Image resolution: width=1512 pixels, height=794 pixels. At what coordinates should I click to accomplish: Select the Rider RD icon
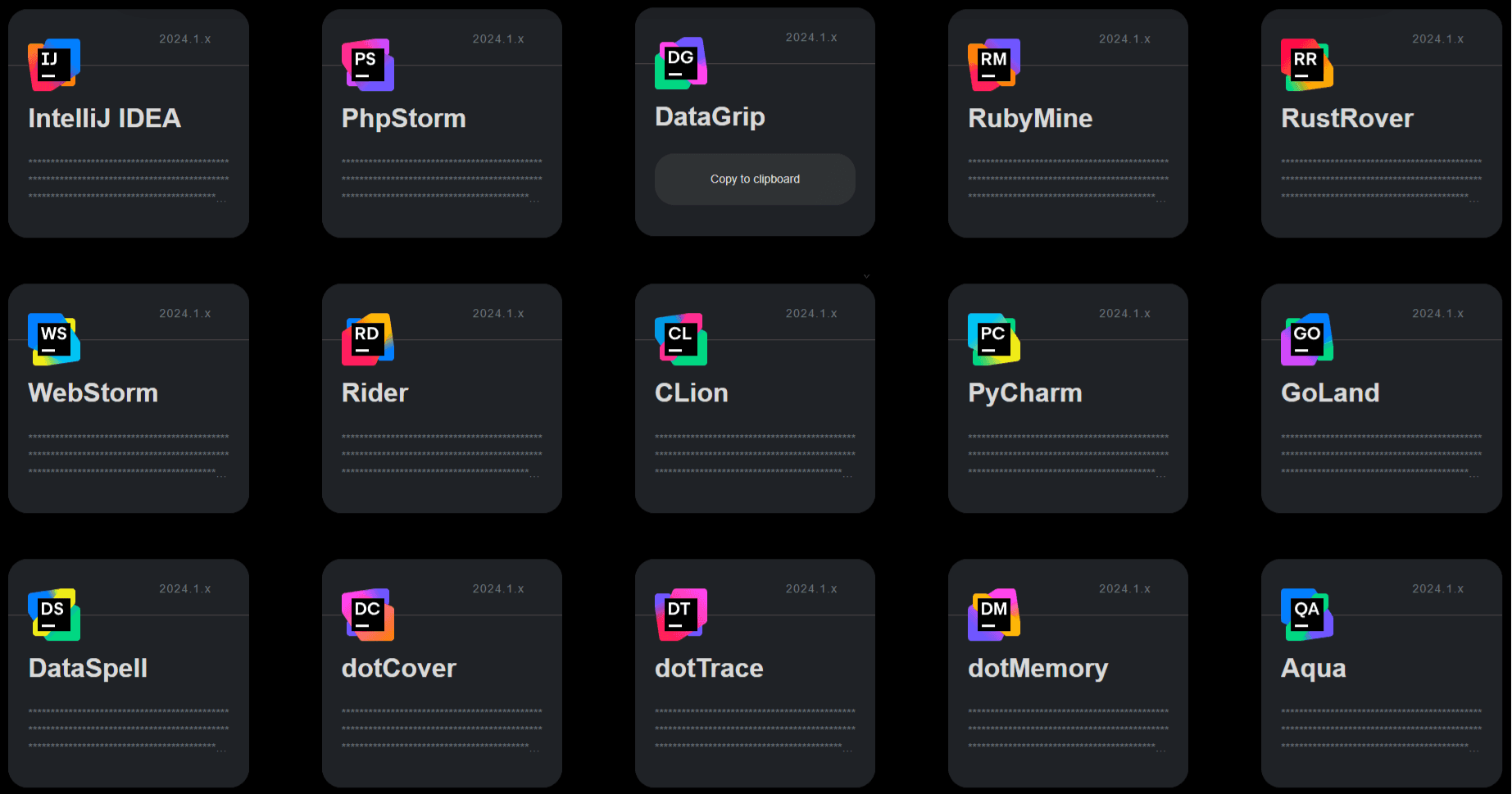click(x=367, y=339)
